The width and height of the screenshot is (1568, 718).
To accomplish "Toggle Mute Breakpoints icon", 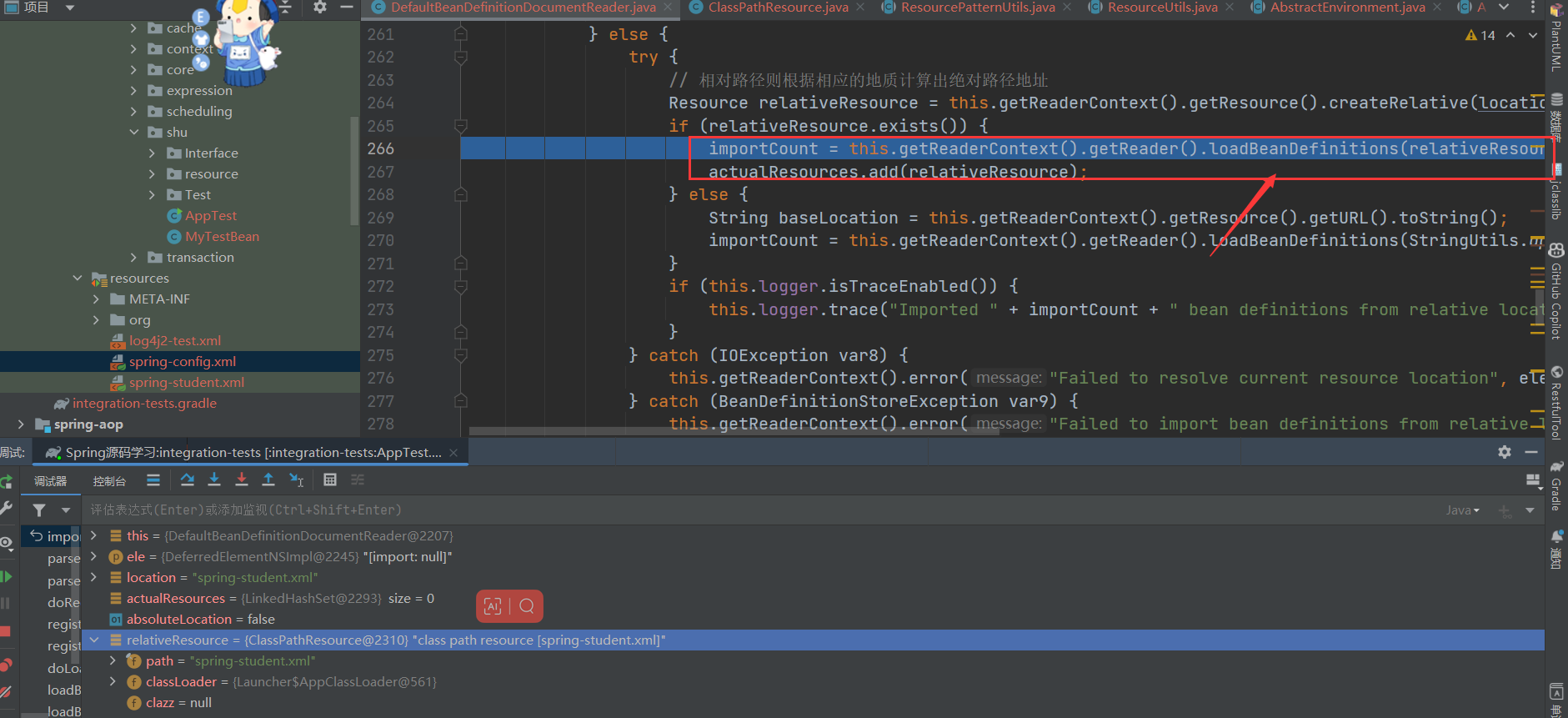I will click(x=6, y=691).
